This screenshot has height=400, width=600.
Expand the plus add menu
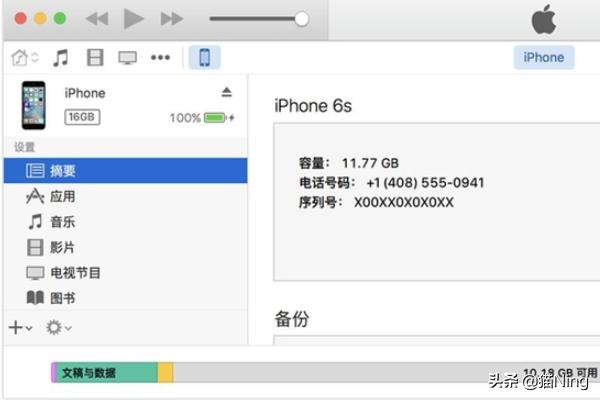[x=20, y=327]
